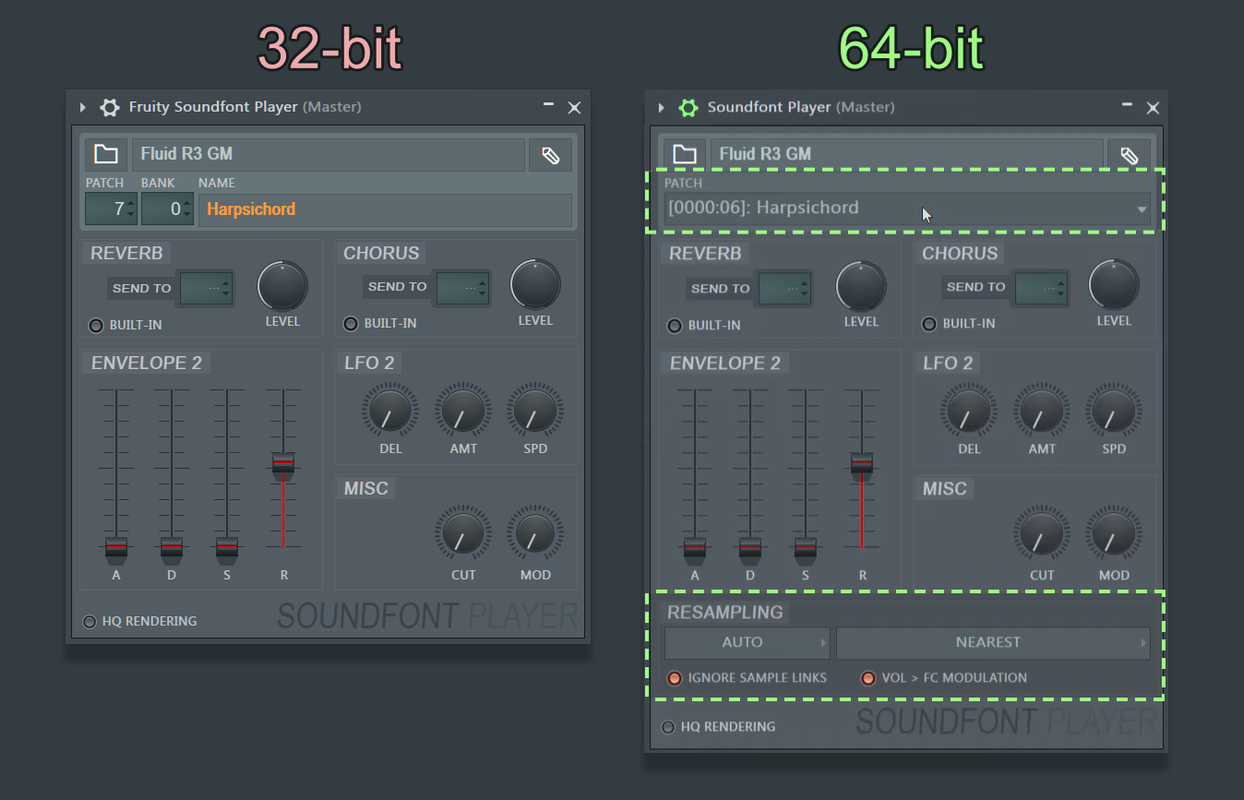Open soundfont file folder in 64-bit window
This screenshot has width=1244, height=800.
pyautogui.click(x=684, y=154)
